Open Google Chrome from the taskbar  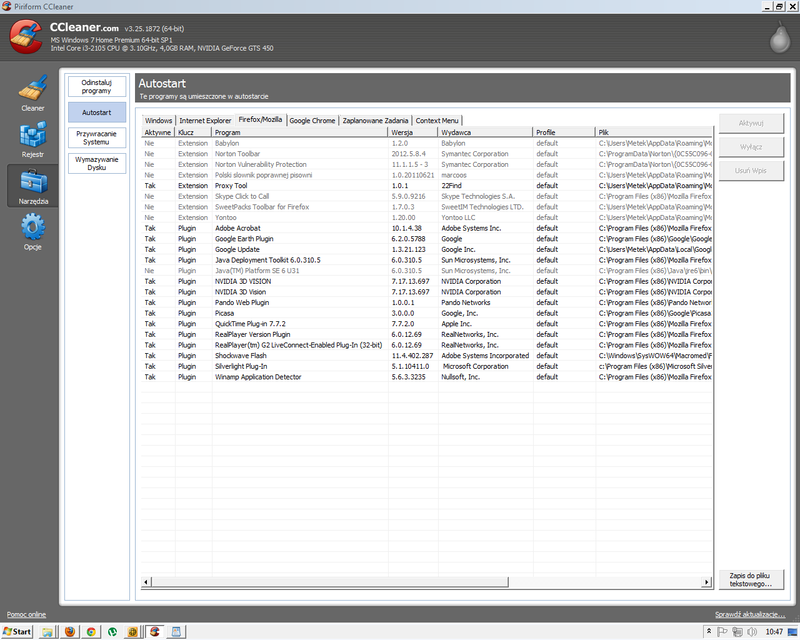(91, 632)
